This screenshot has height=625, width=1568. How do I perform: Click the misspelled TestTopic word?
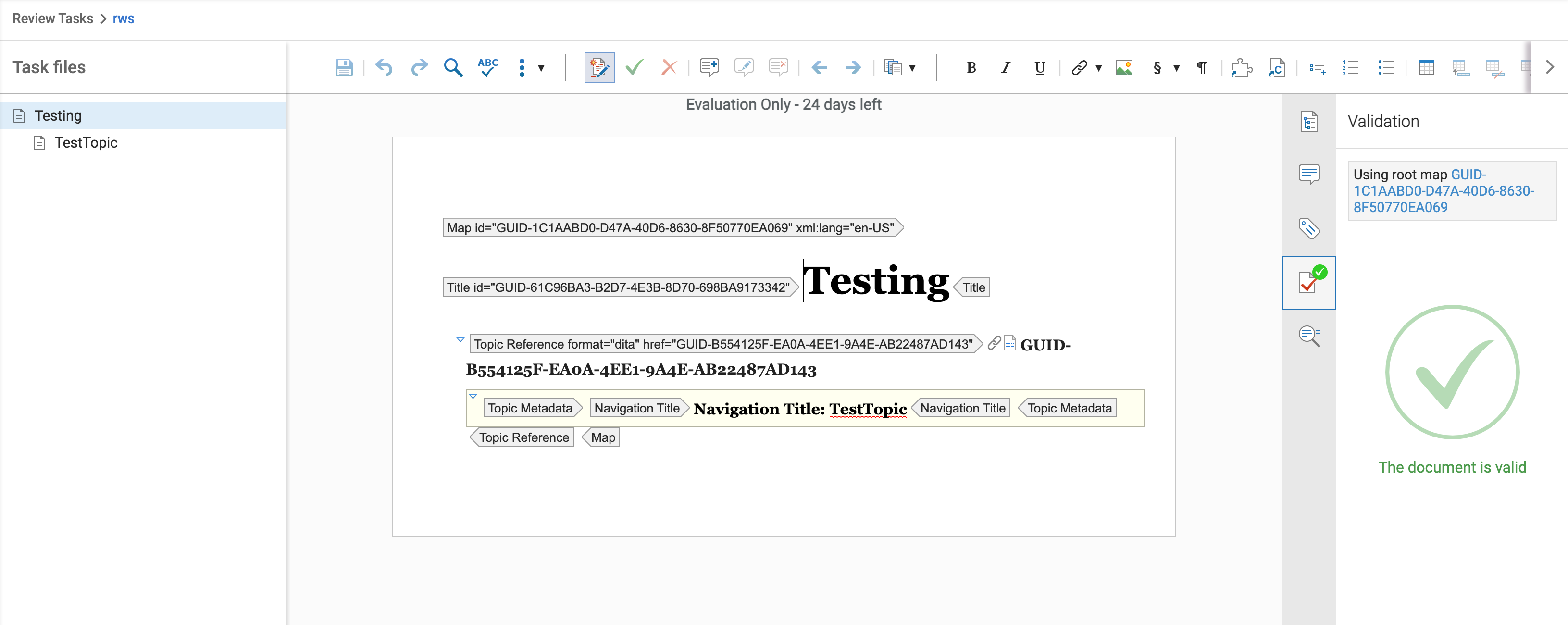[868, 409]
